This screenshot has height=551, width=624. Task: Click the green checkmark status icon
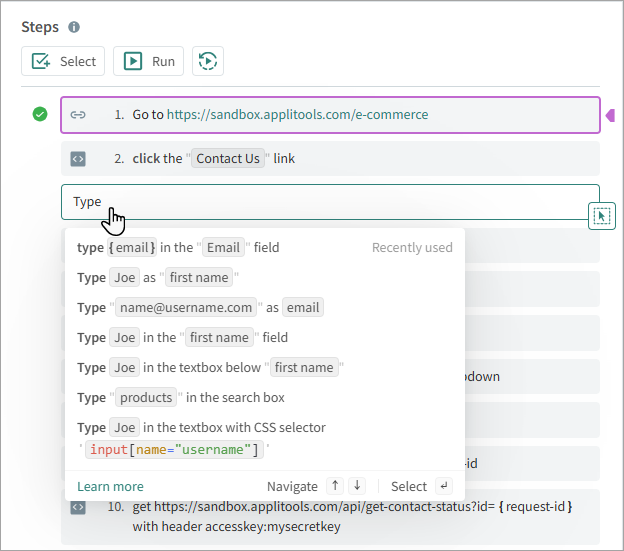click(40, 114)
